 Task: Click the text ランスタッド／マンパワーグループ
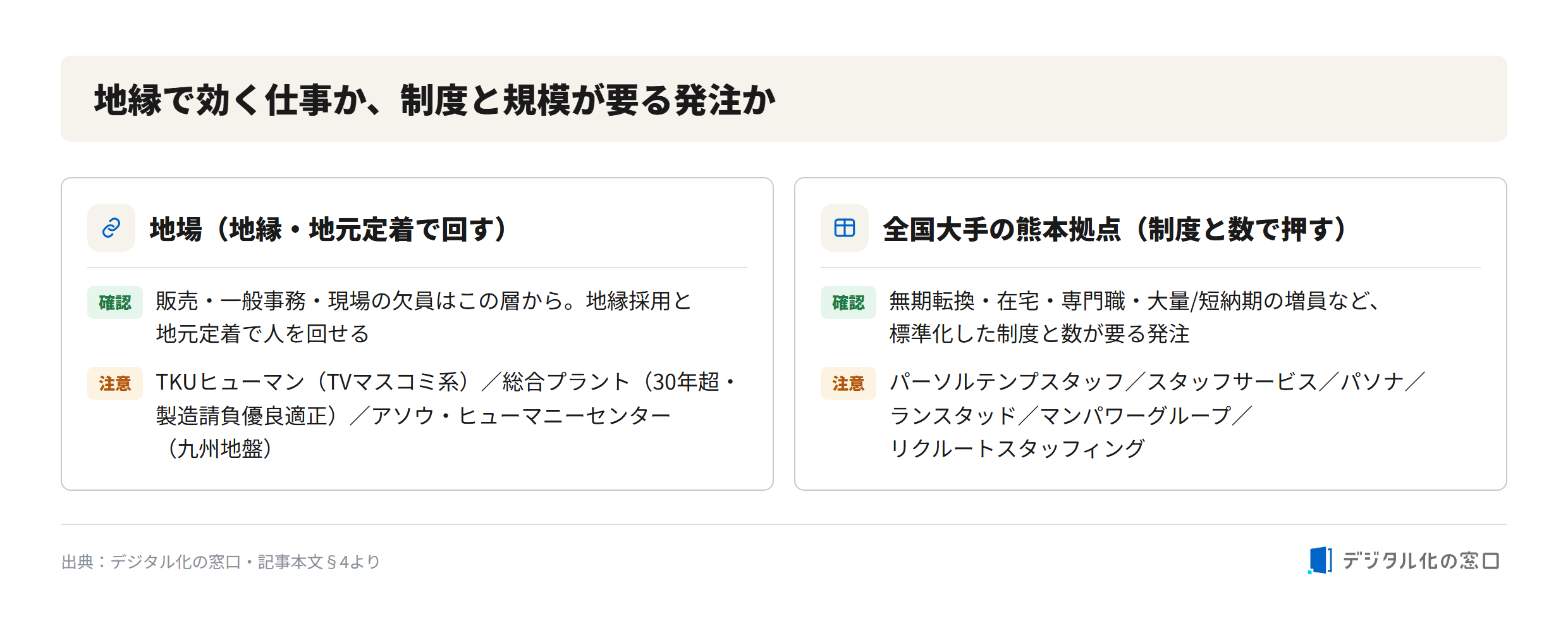tap(1060, 416)
